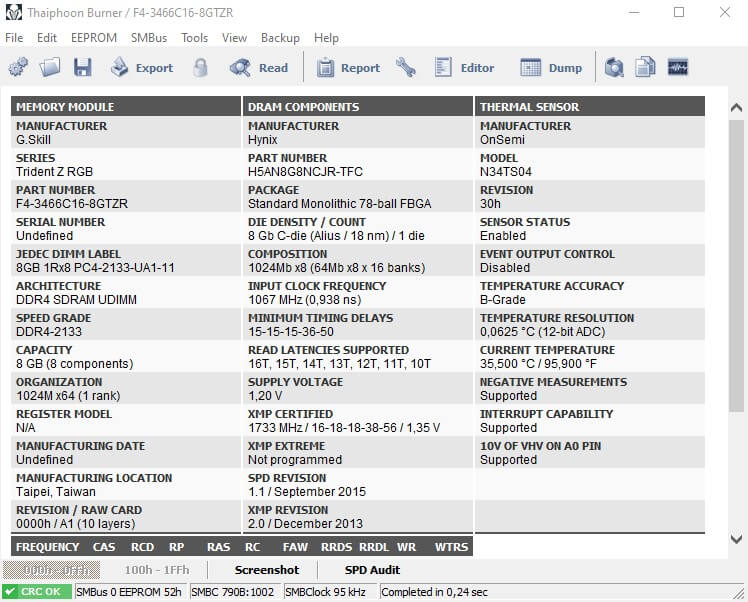Click the copy documents icon
This screenshot has width=748, height=602.
(x=646, y=68)
